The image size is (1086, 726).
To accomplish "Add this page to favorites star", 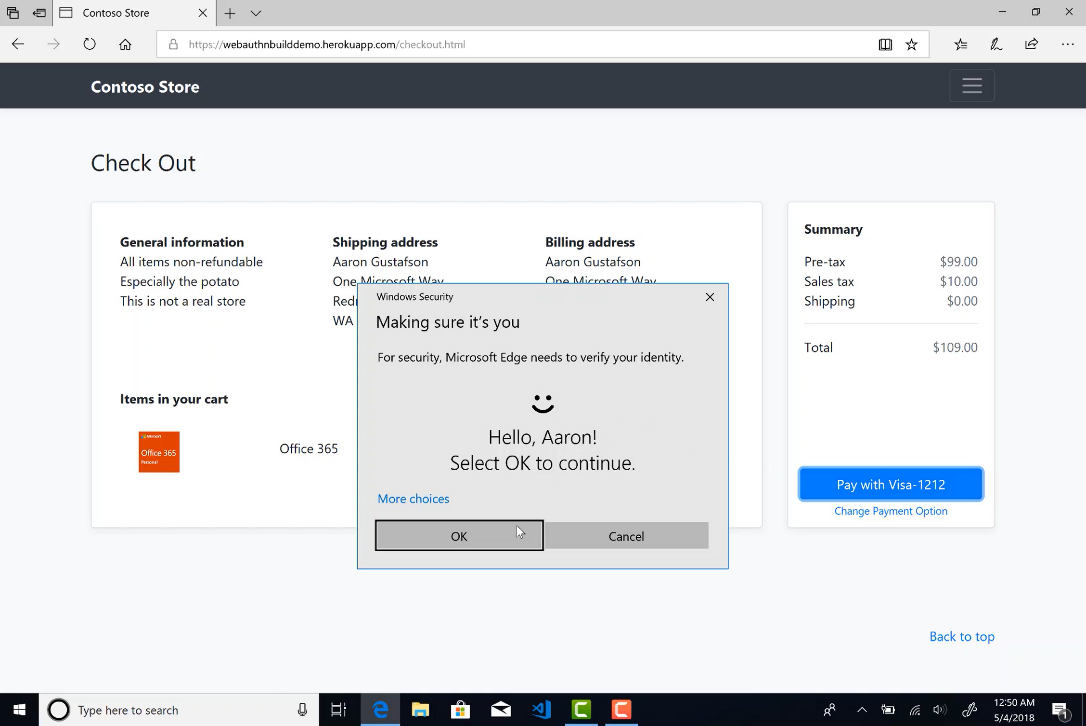I will (x=911, y=44).
